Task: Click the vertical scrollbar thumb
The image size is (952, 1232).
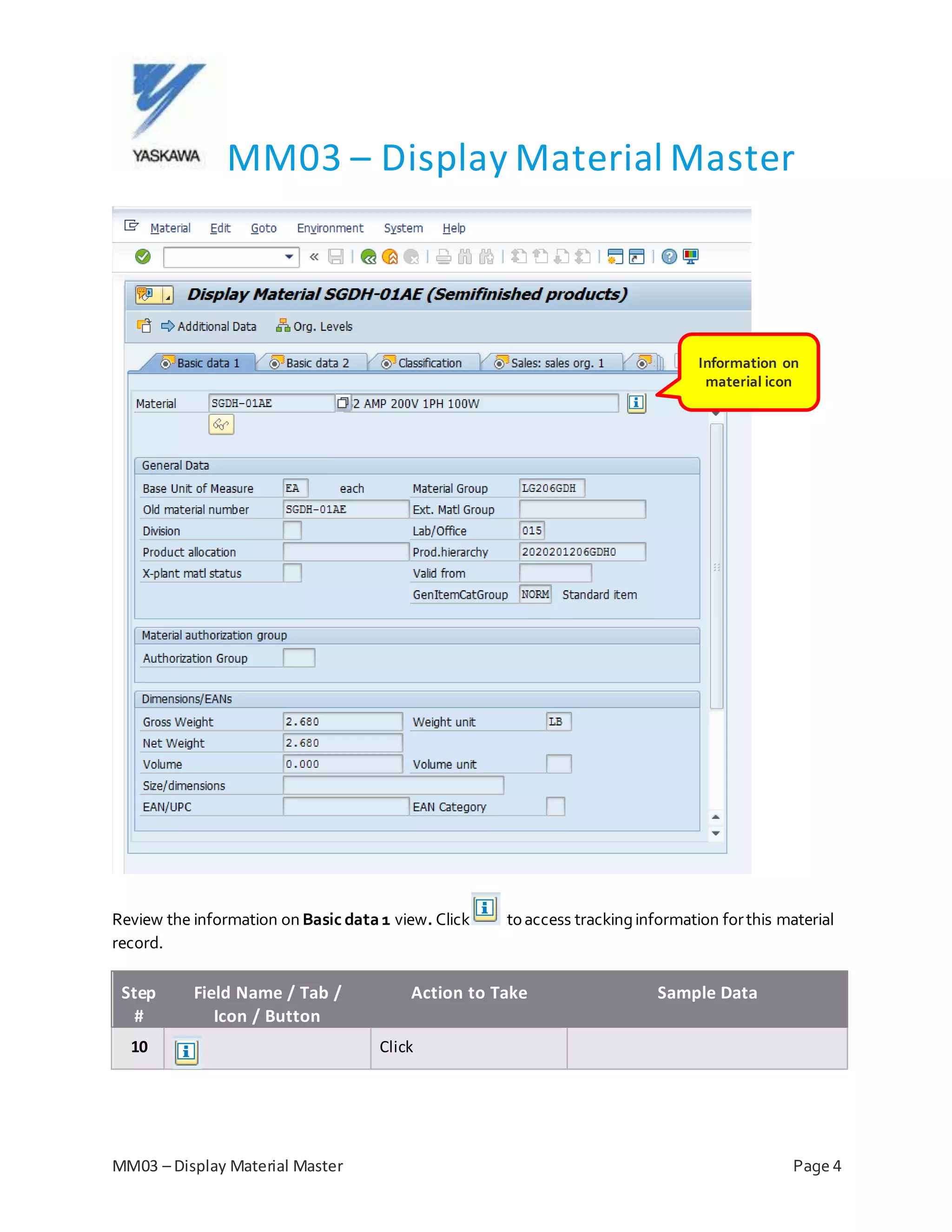Action: pos(716,566)
